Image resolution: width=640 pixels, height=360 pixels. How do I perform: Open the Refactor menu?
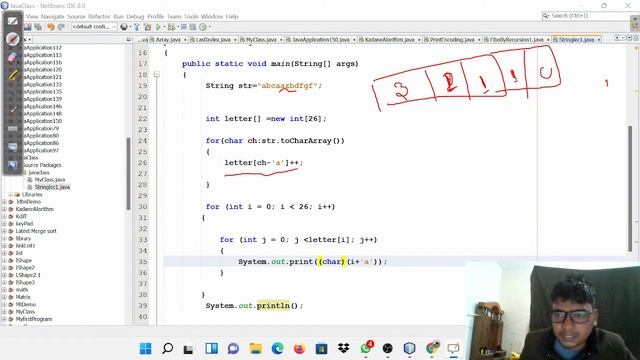99,17
